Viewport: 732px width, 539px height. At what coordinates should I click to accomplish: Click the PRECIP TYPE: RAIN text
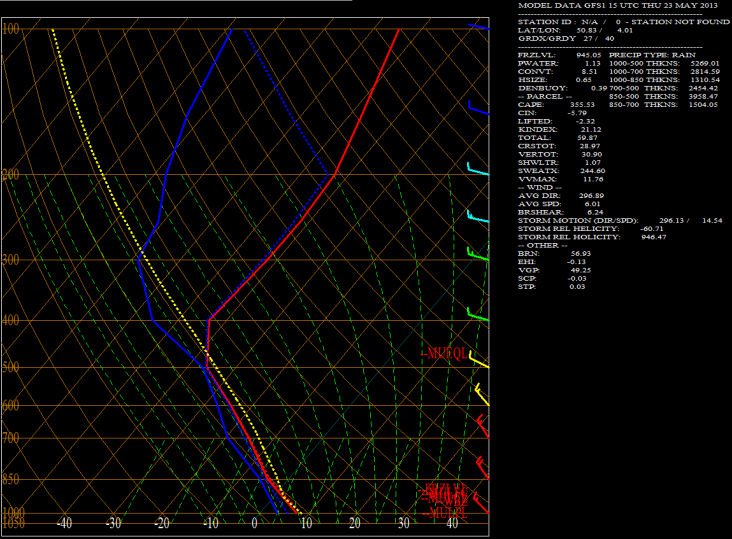pos(652,55)
